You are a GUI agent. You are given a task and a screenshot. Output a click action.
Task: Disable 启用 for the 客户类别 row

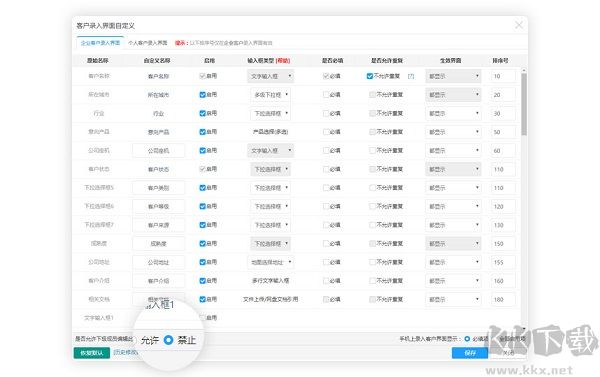203,188
